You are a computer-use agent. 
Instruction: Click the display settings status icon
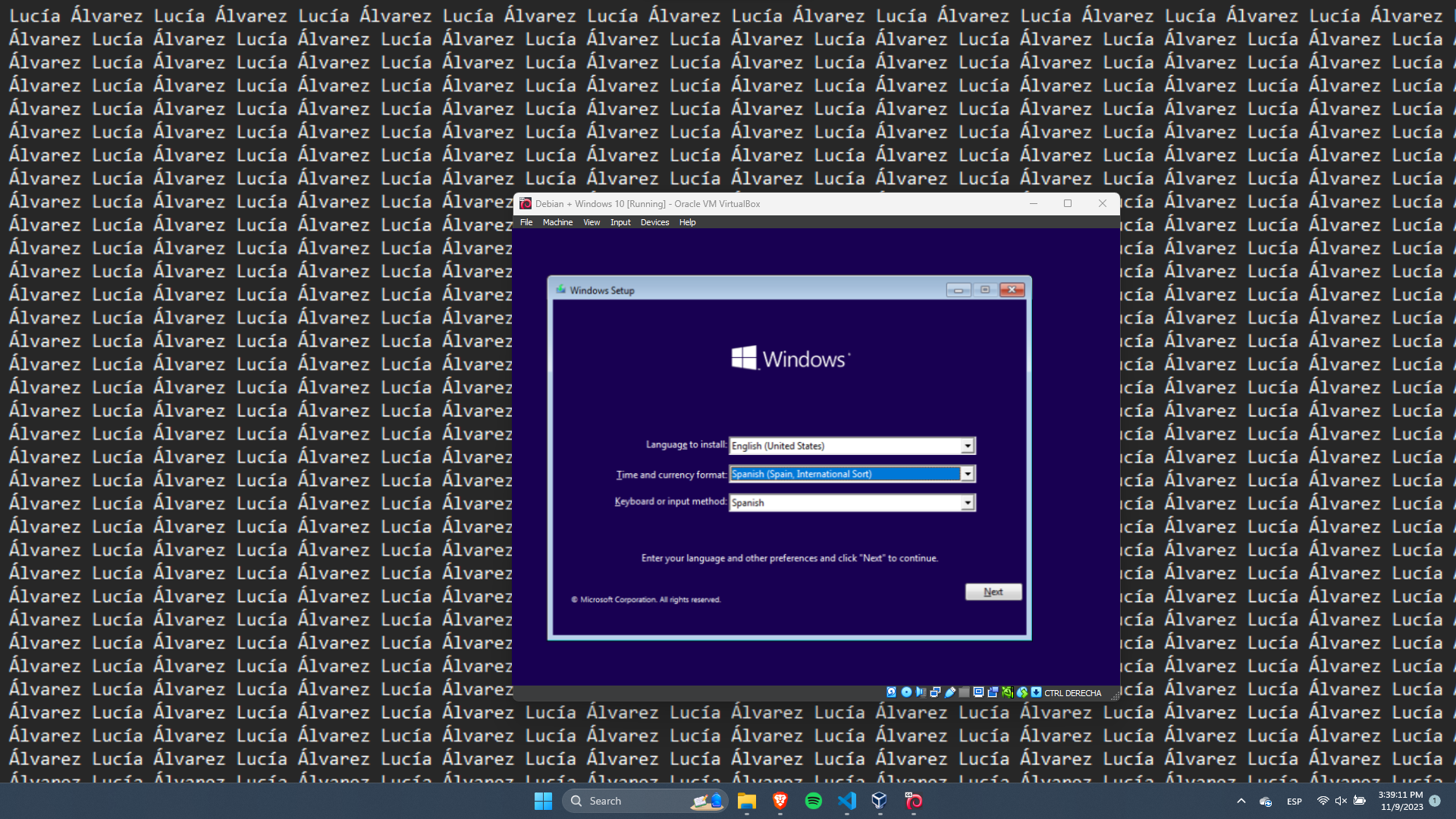[978, 692]
